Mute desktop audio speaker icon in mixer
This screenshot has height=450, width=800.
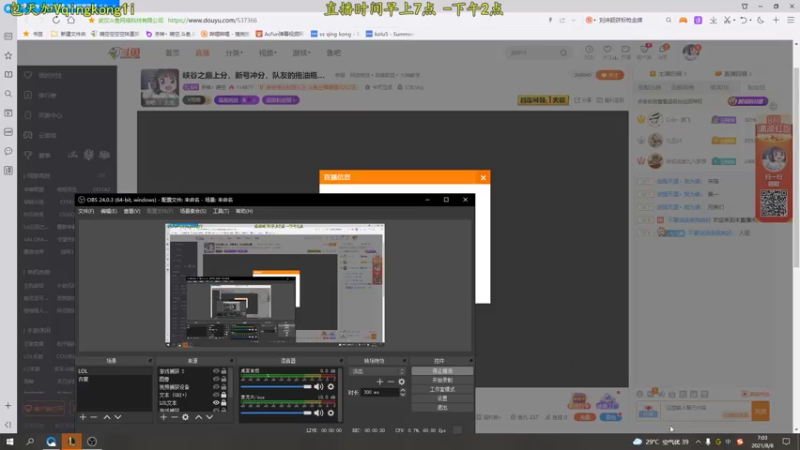pos(319,387)
